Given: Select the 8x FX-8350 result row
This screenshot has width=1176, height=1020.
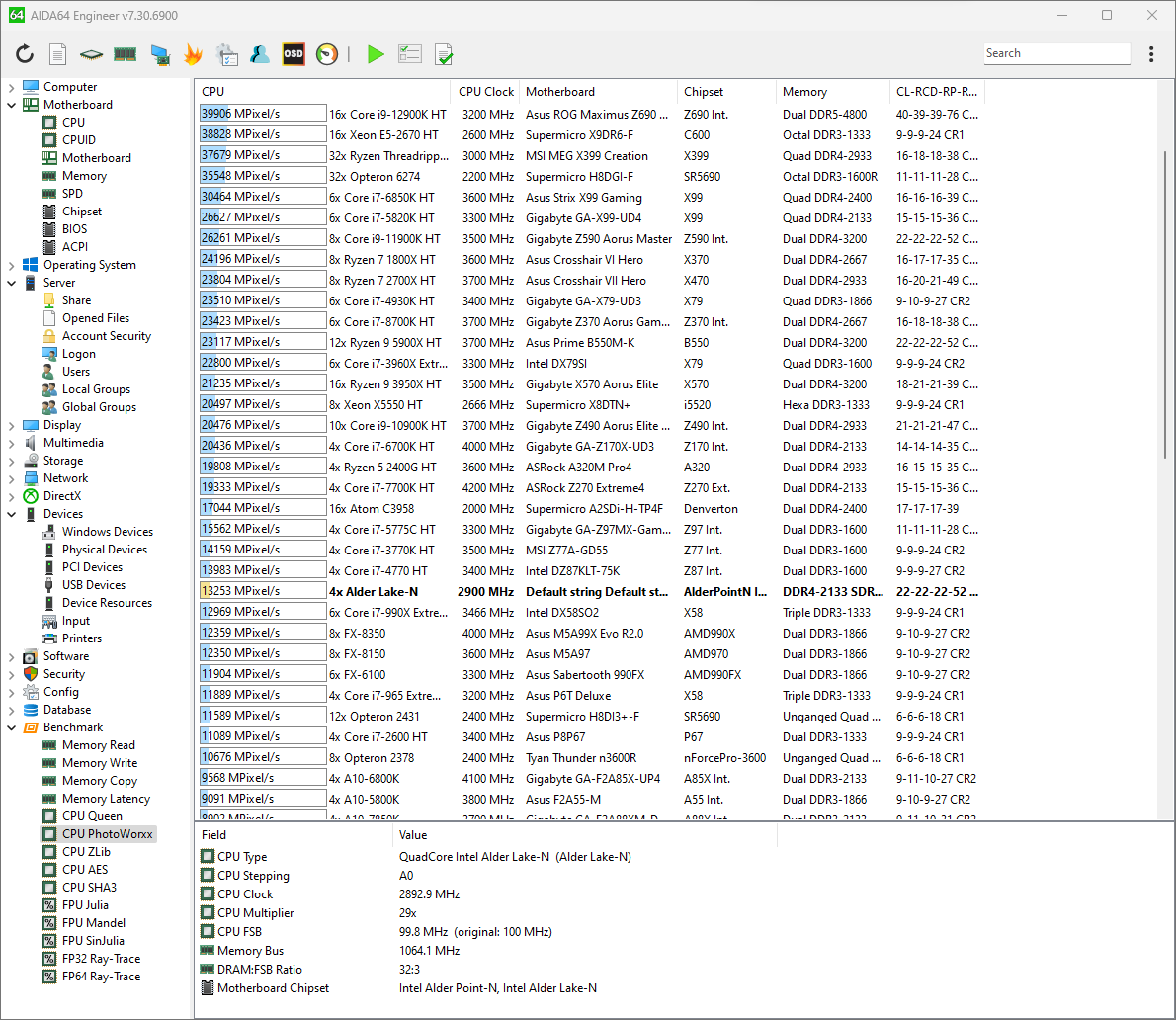Looking at the screenshot, I should 590,633.
